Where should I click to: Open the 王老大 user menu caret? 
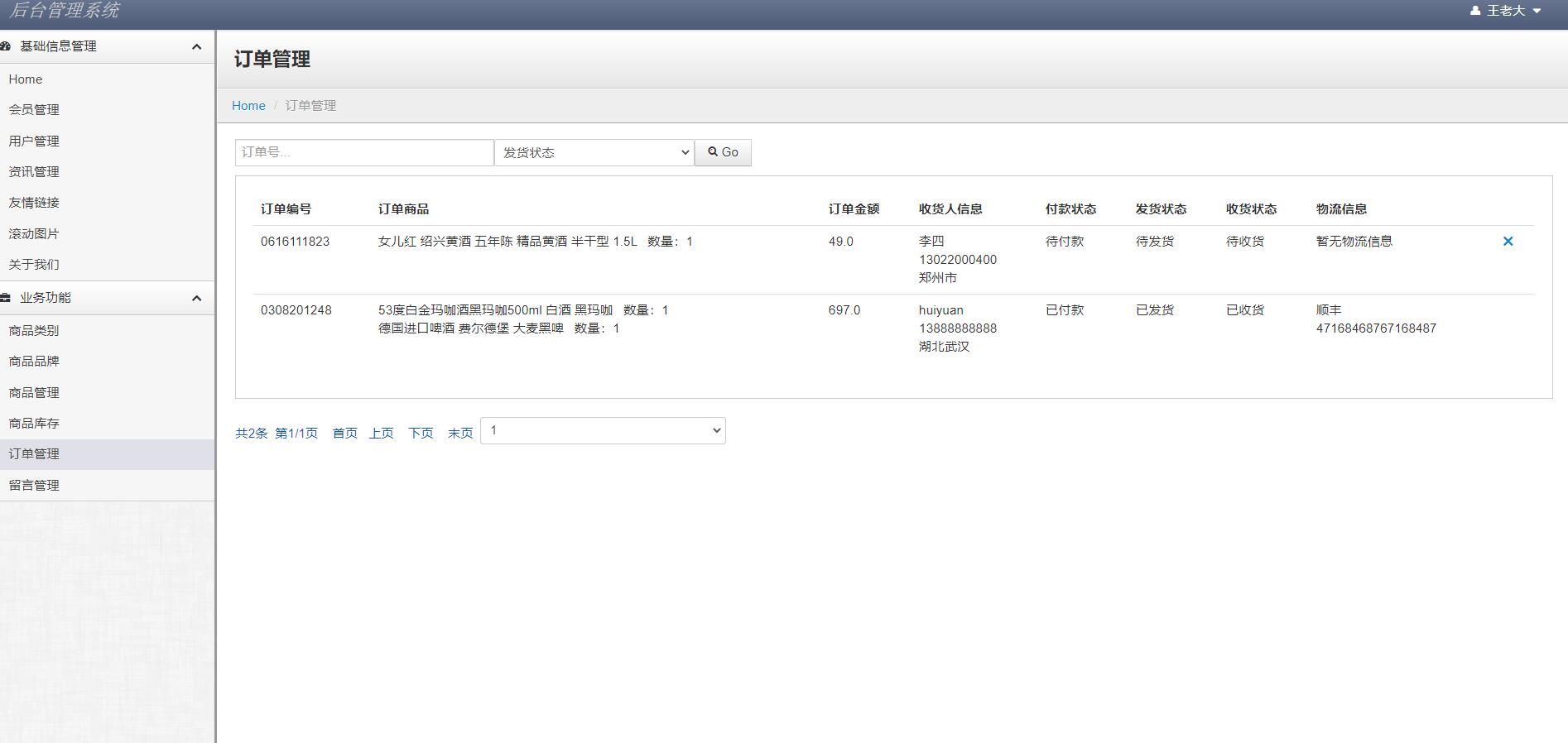click(1537, 12)
